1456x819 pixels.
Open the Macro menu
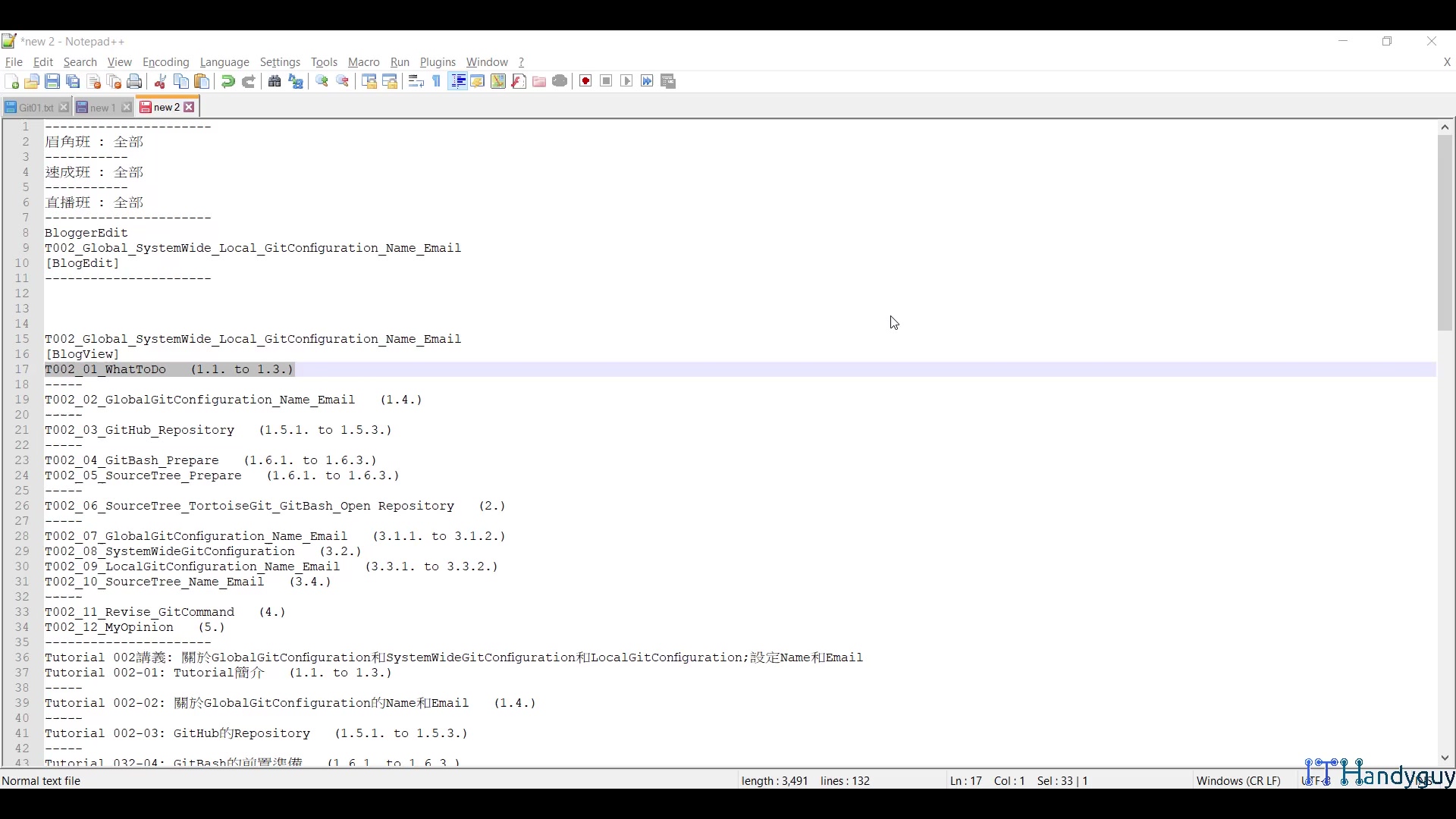point(363,62)
